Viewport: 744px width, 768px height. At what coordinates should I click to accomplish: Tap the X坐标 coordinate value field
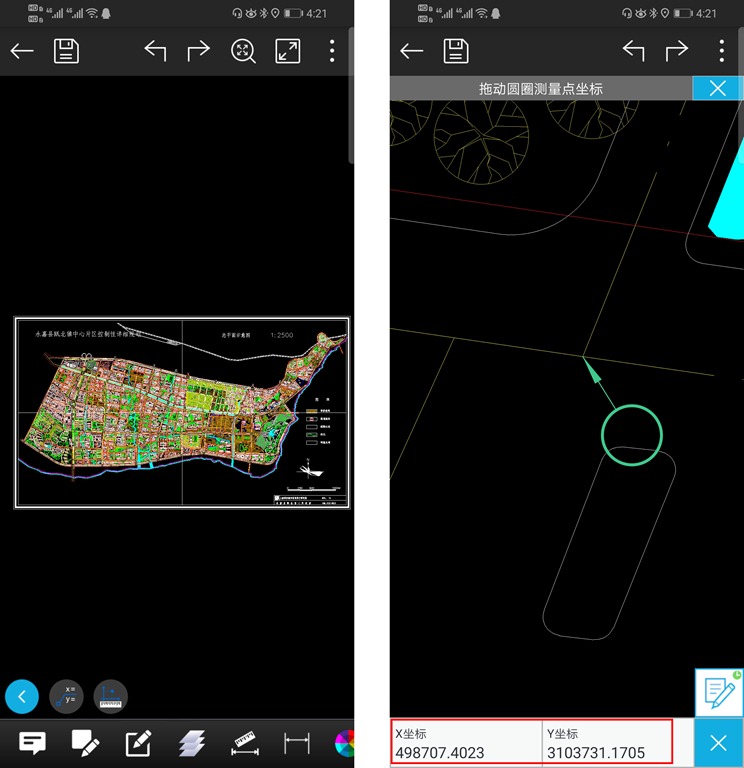coord(466,743)
